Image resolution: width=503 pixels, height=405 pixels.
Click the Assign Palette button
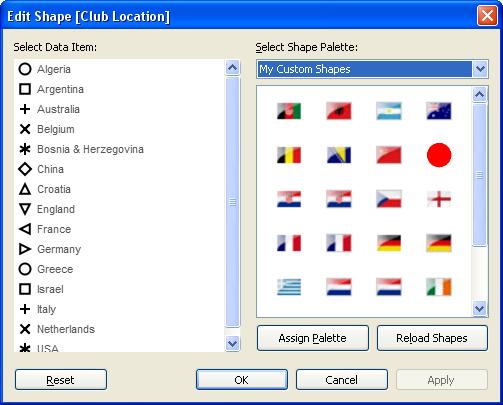313,338
